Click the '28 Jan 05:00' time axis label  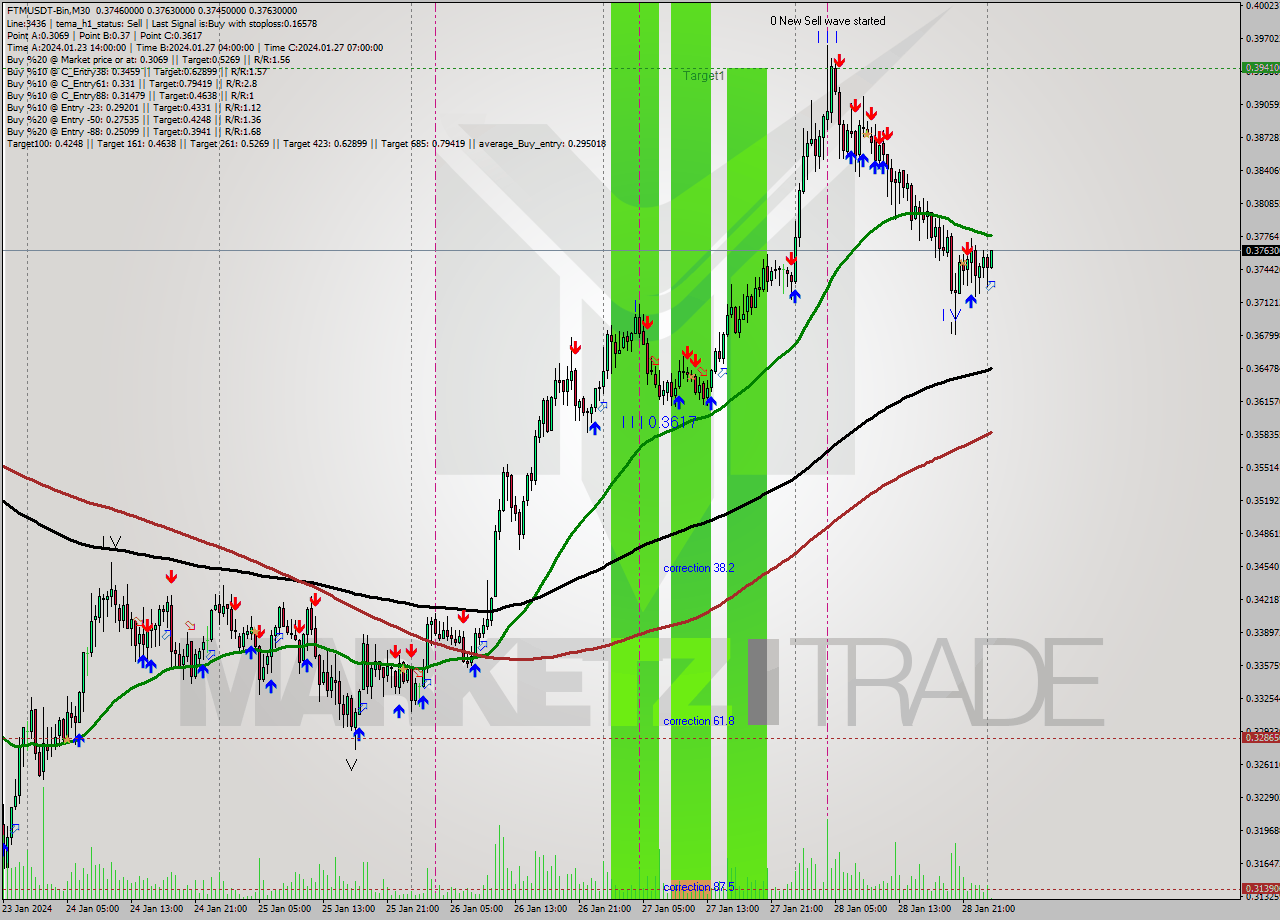[x=860, y=909]
